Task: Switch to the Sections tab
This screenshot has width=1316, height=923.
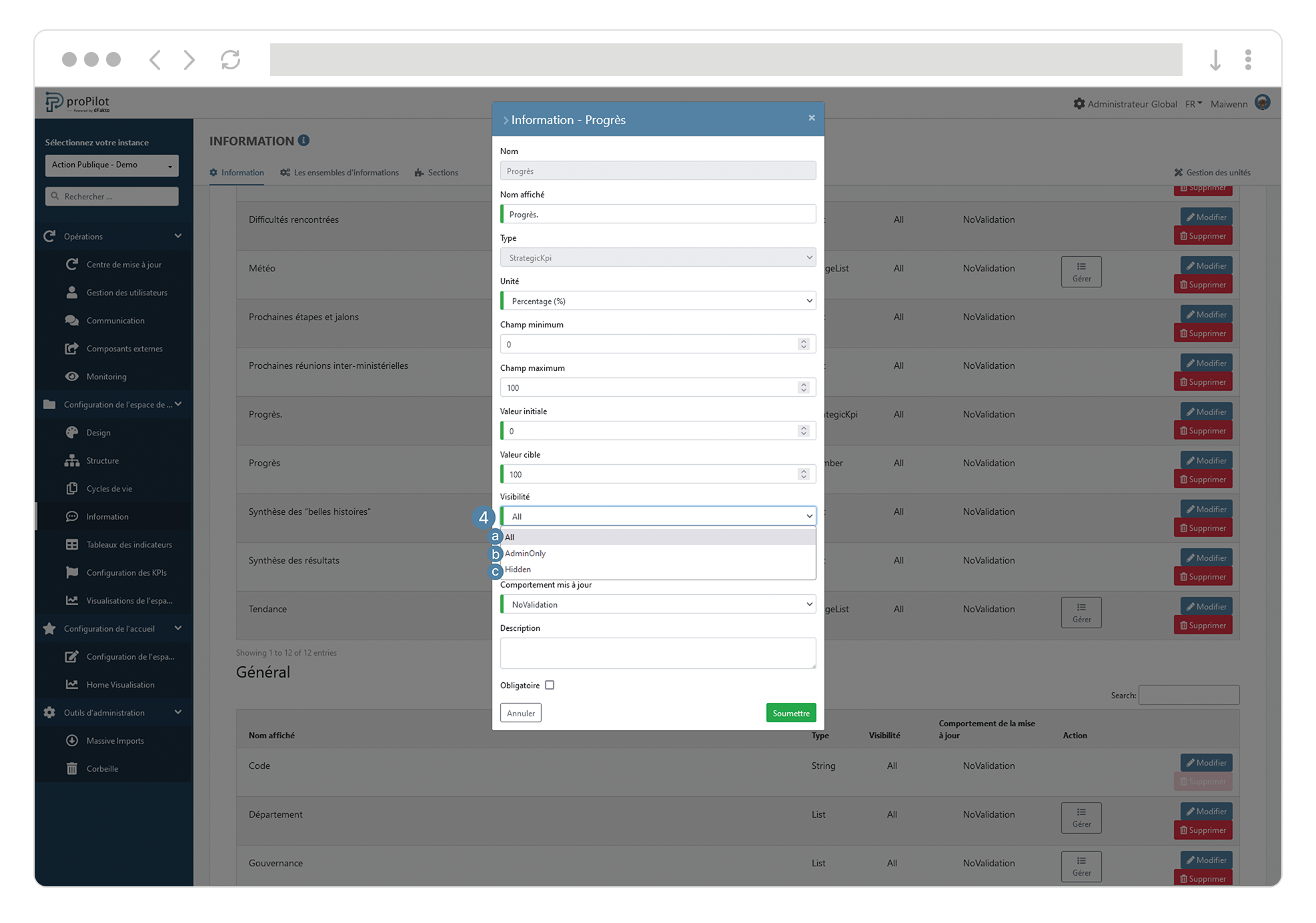Action: 436,172
